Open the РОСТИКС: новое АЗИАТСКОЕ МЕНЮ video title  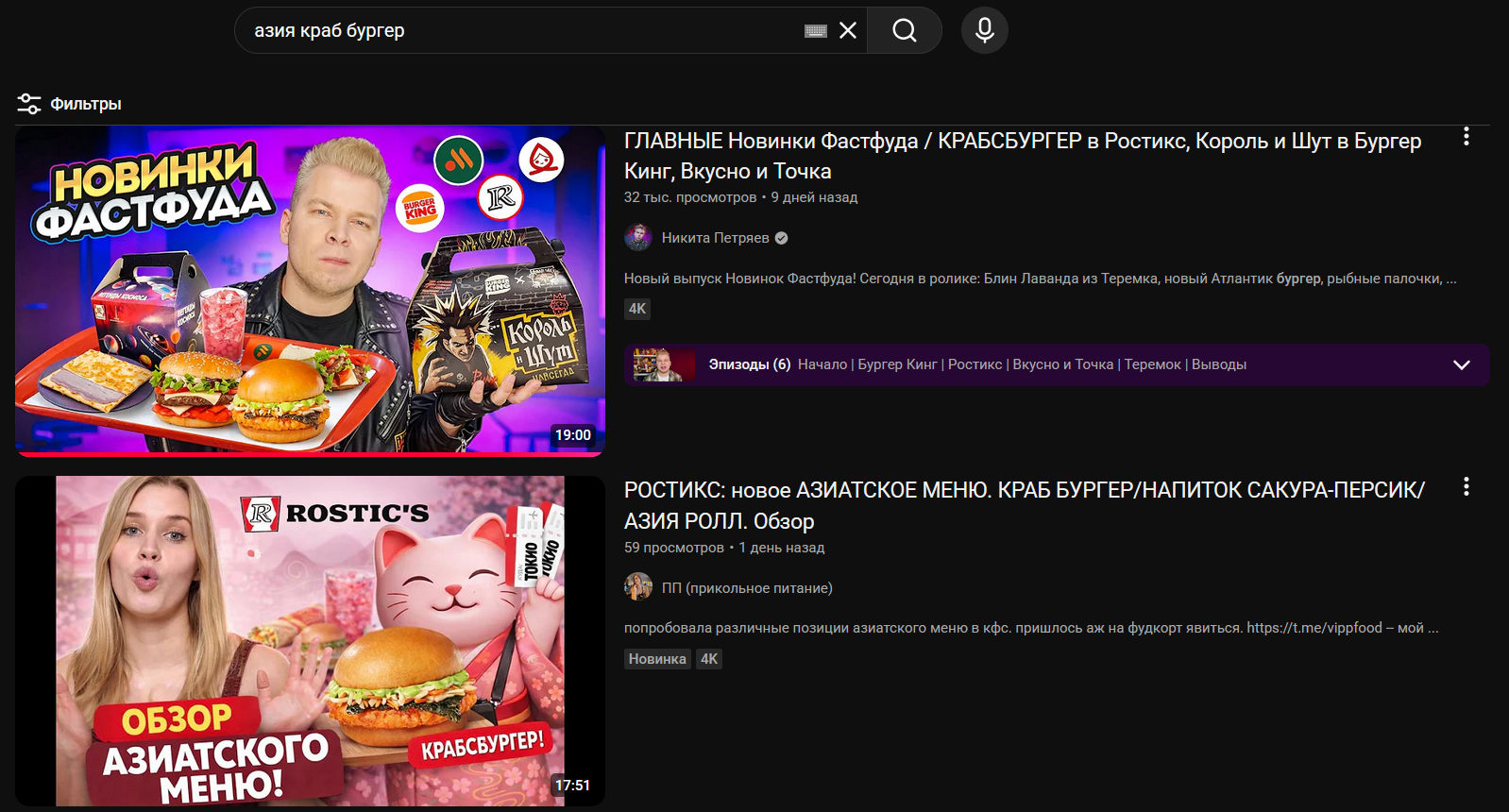[1025, 505]
